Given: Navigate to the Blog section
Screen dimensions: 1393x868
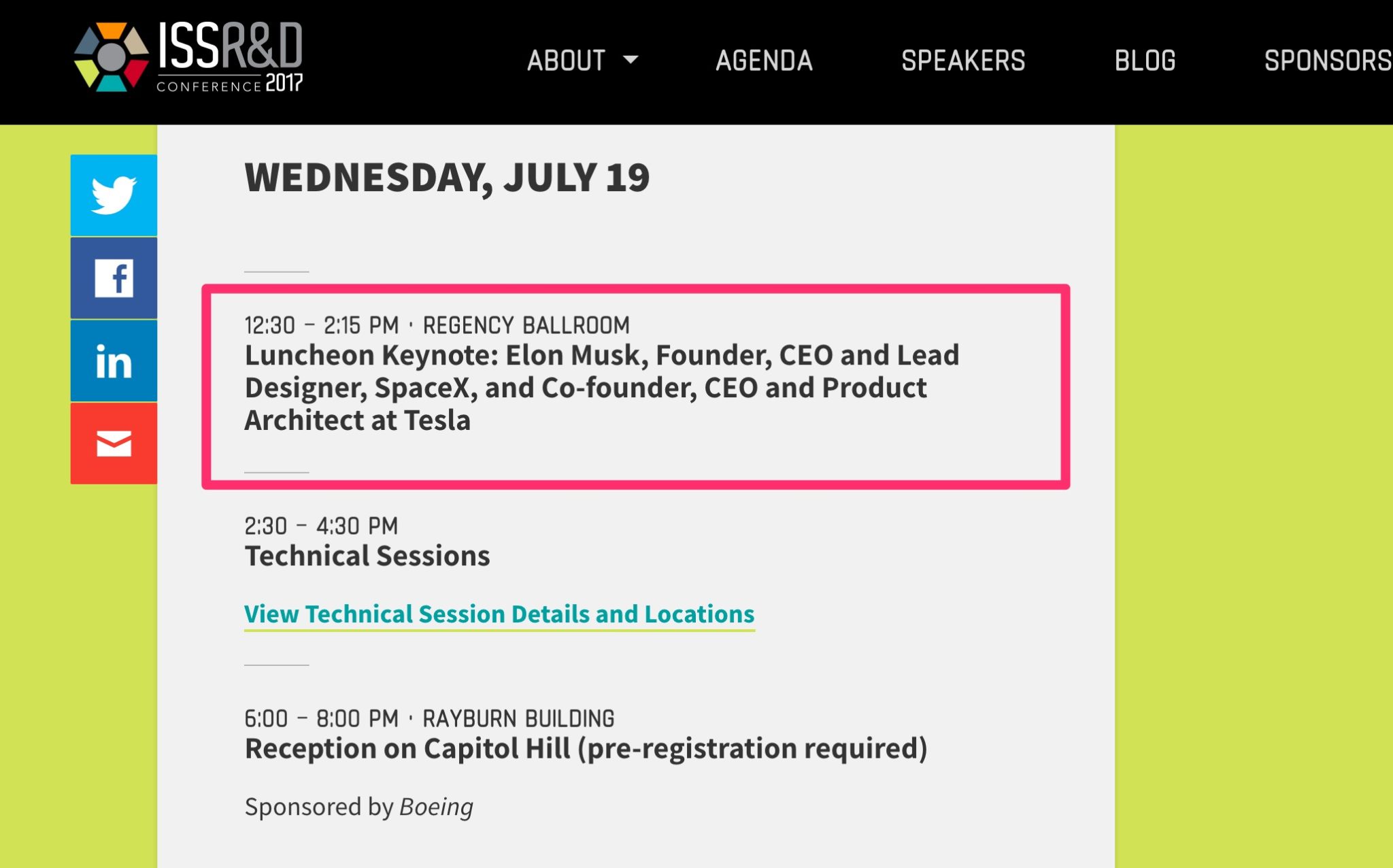Looking at the screenshot, I should tap(1145, 61).
